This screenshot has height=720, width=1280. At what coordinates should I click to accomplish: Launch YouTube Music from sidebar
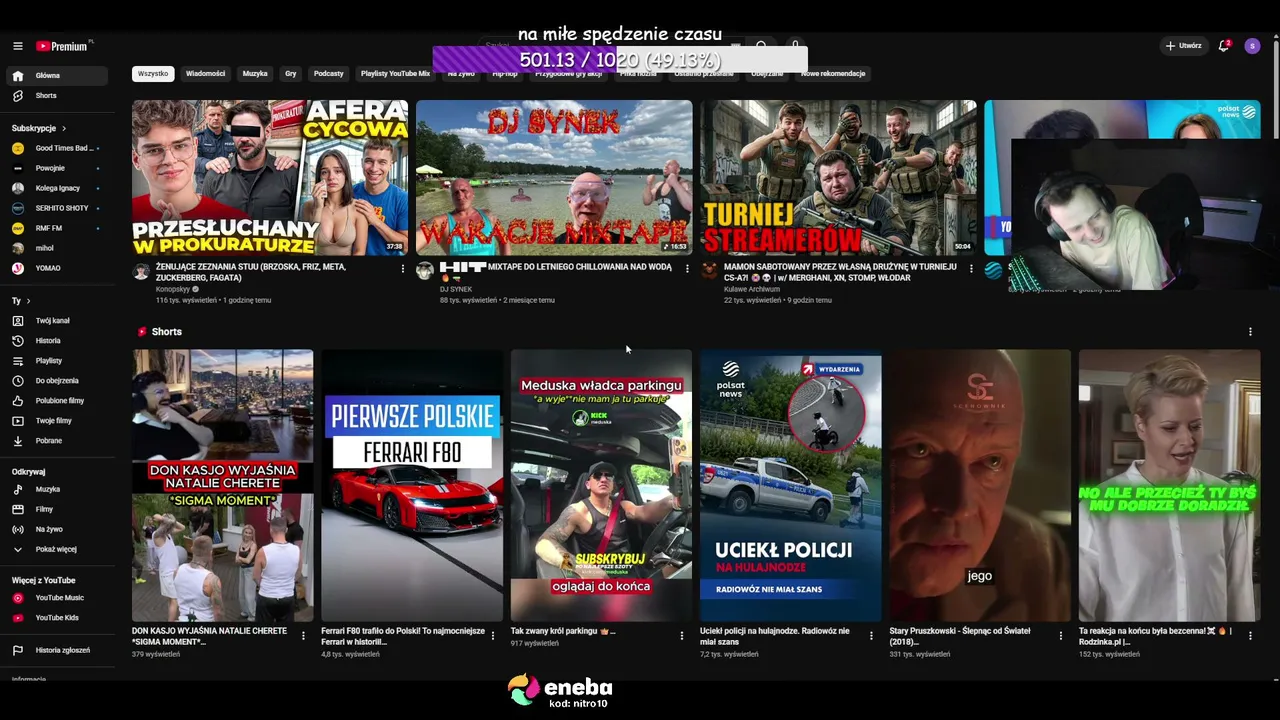(x=18, y=598)
